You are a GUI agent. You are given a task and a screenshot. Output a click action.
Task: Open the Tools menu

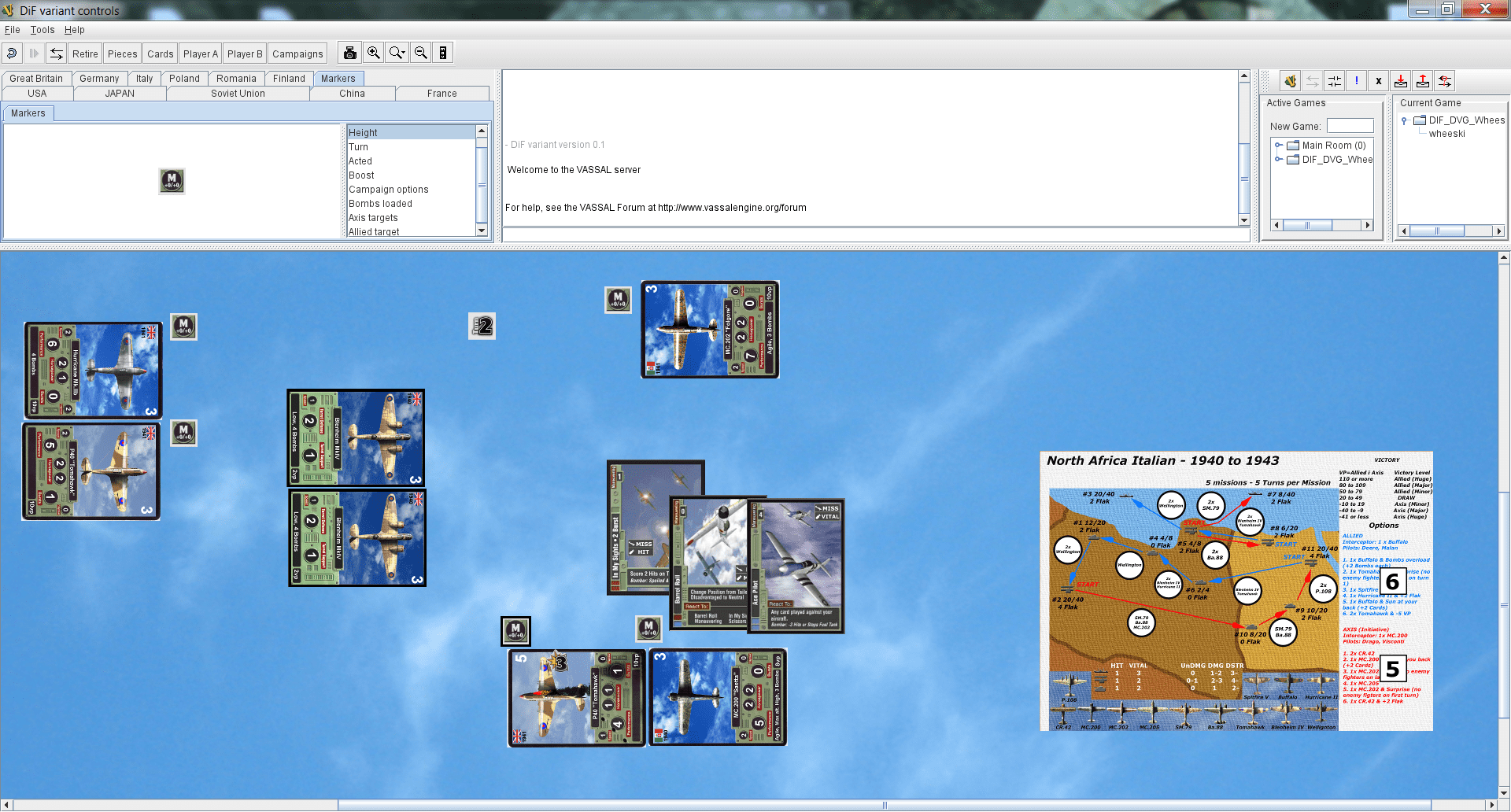[42, 30]
